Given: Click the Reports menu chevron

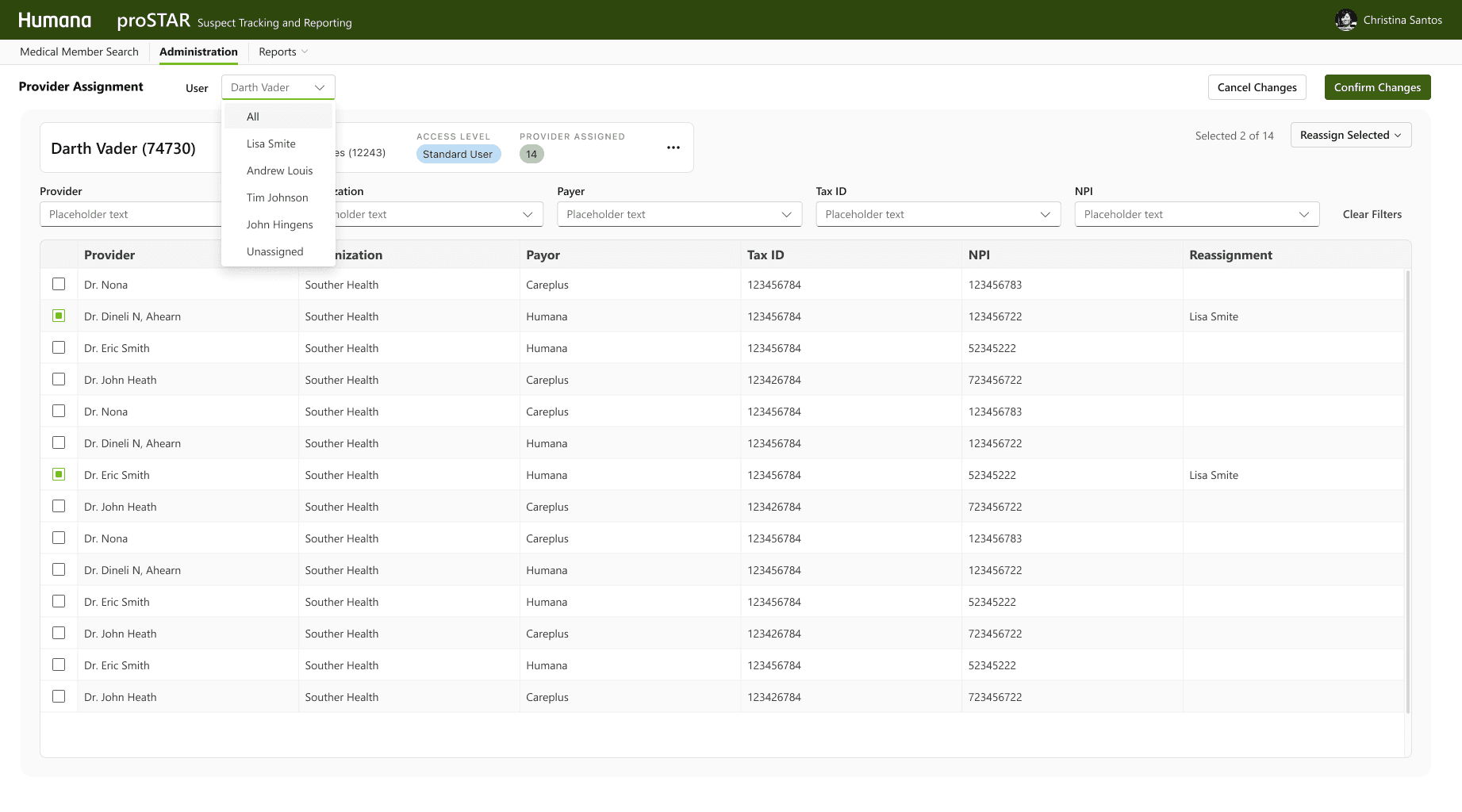Looking at the screenshot, I should point(305,52).
